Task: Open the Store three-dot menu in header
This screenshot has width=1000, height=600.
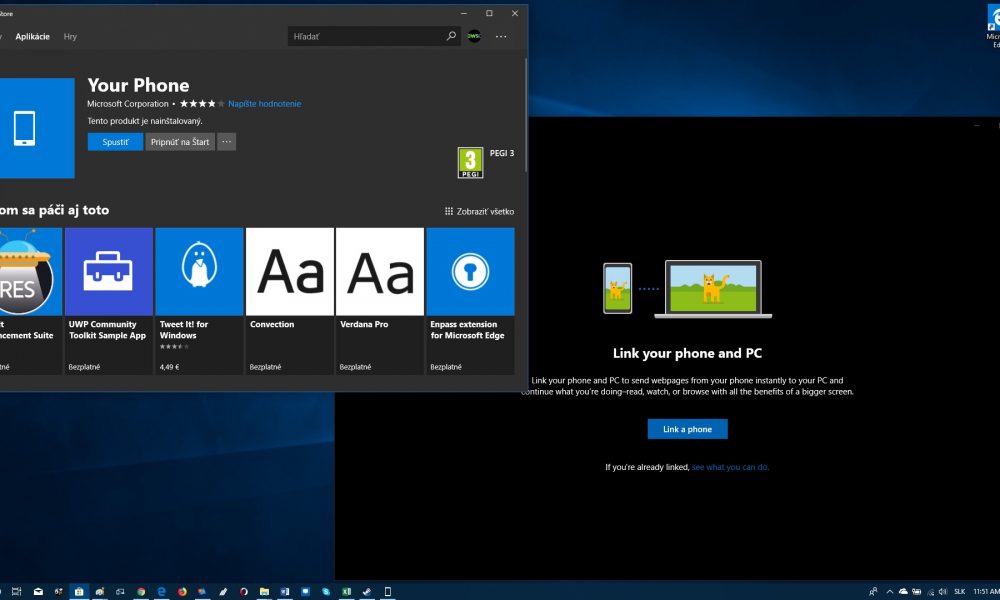Action: coord(501,36)
